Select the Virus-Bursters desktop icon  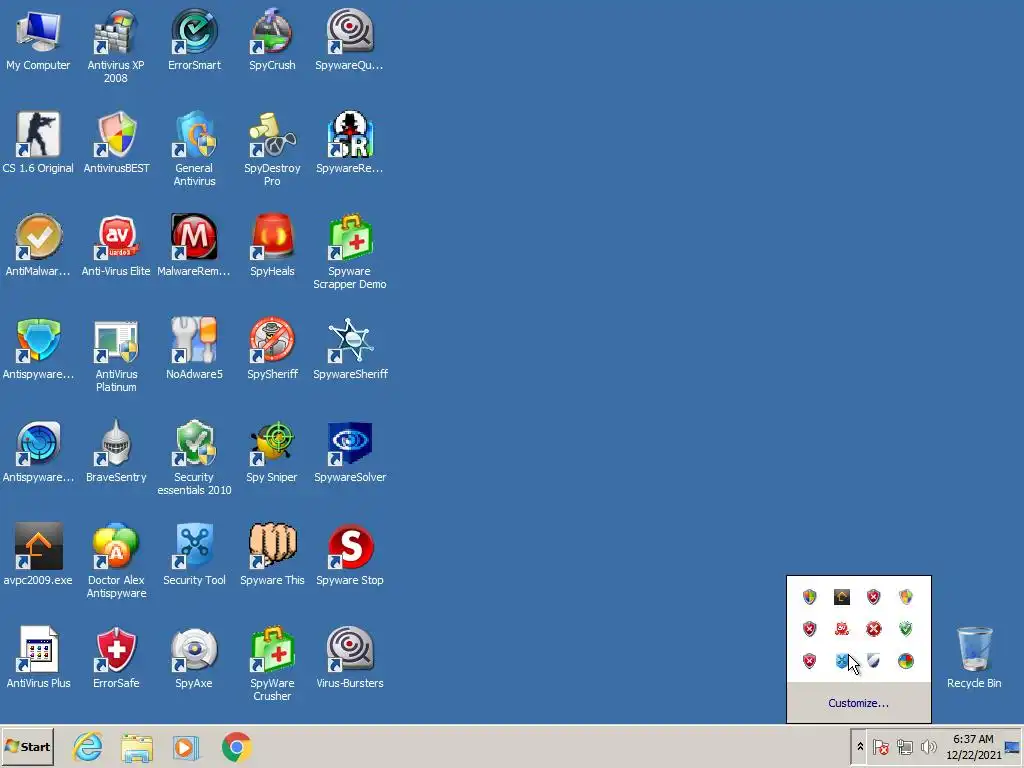pyautogui.click(x=349, y=658)
